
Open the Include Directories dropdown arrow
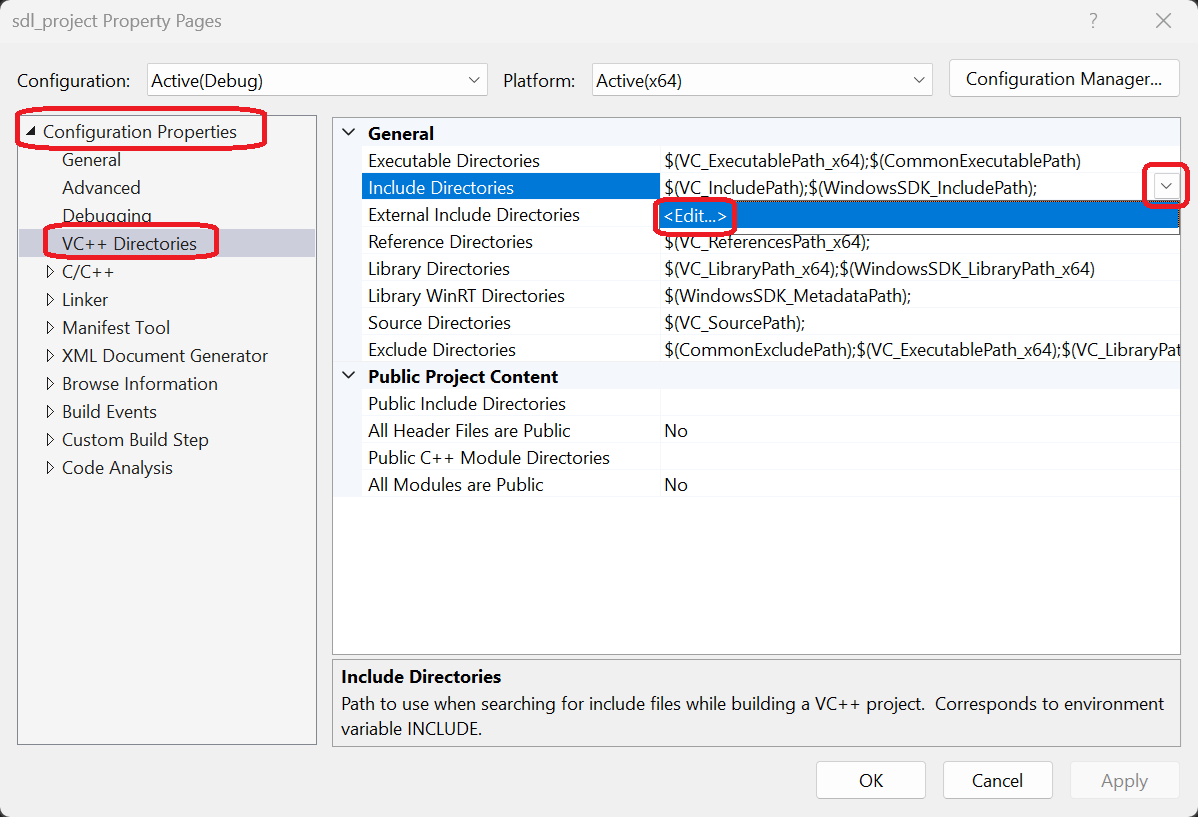(x=1164, y=186)
